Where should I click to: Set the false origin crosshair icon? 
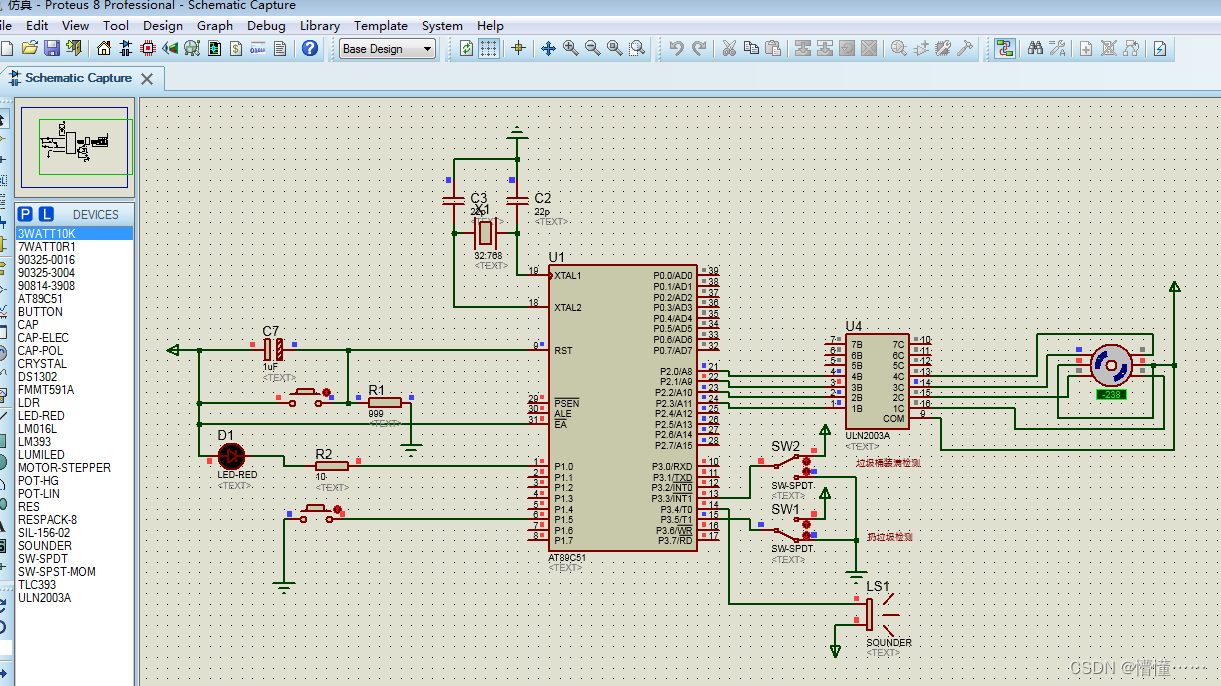point(518,48)
